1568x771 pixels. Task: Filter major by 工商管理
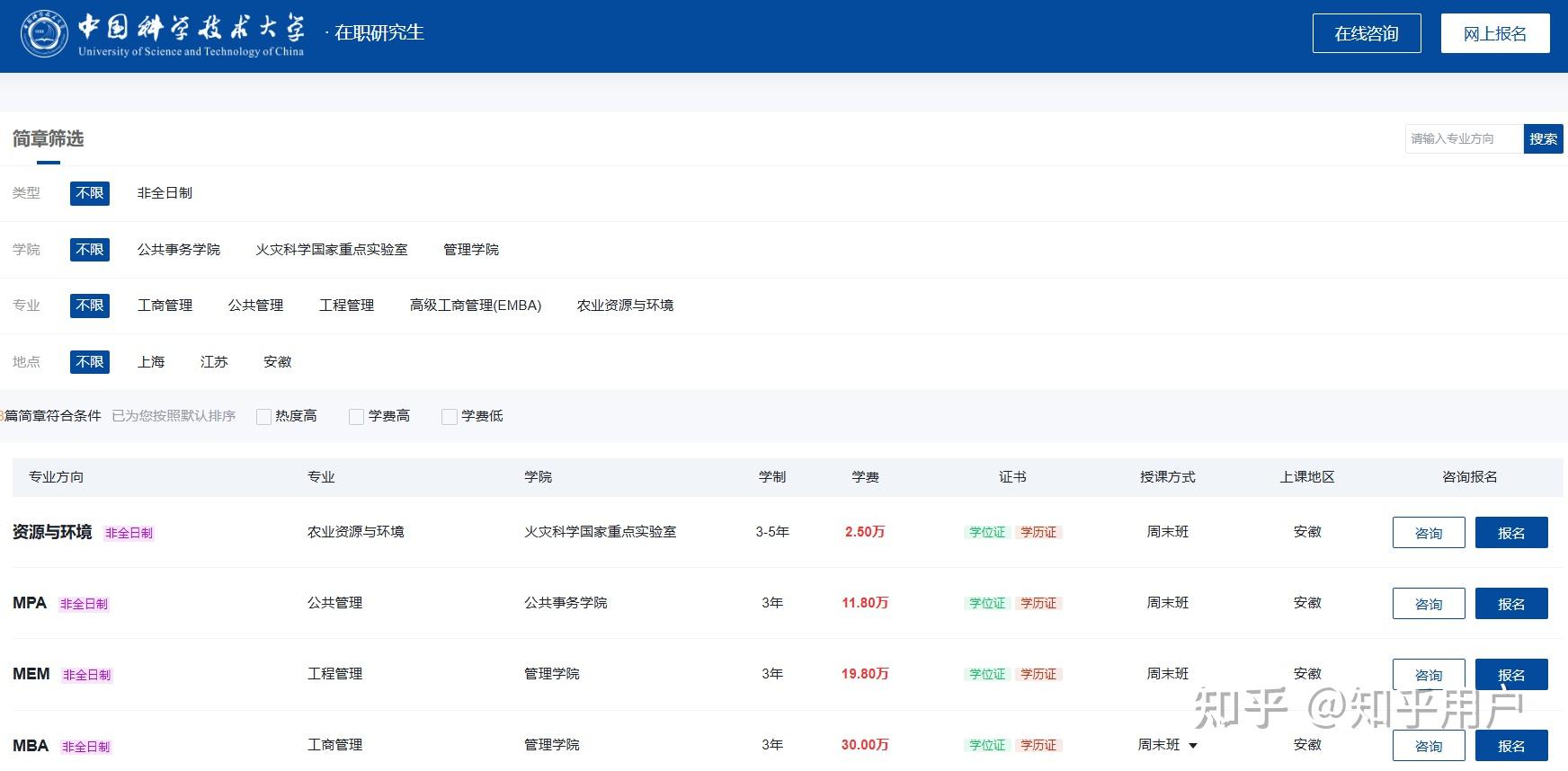[165, 306]
